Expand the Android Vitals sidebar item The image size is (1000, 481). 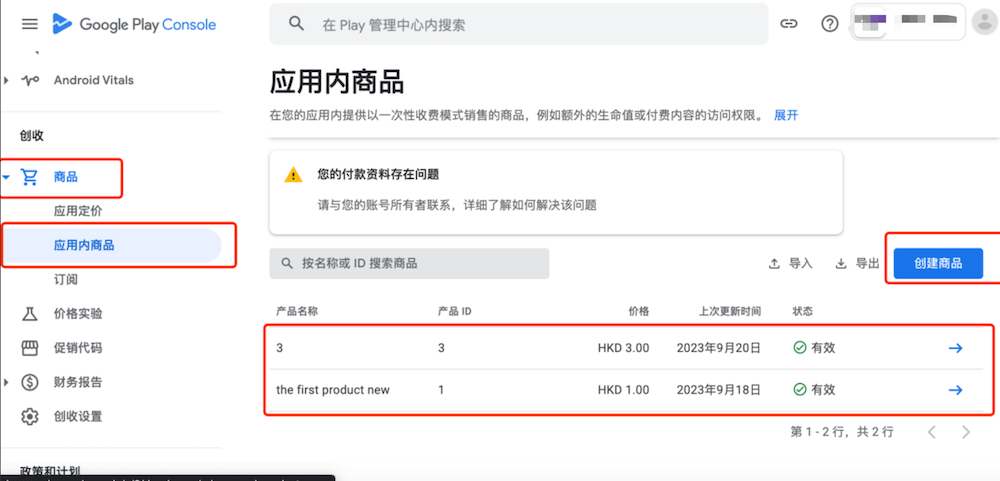(8, 80)
